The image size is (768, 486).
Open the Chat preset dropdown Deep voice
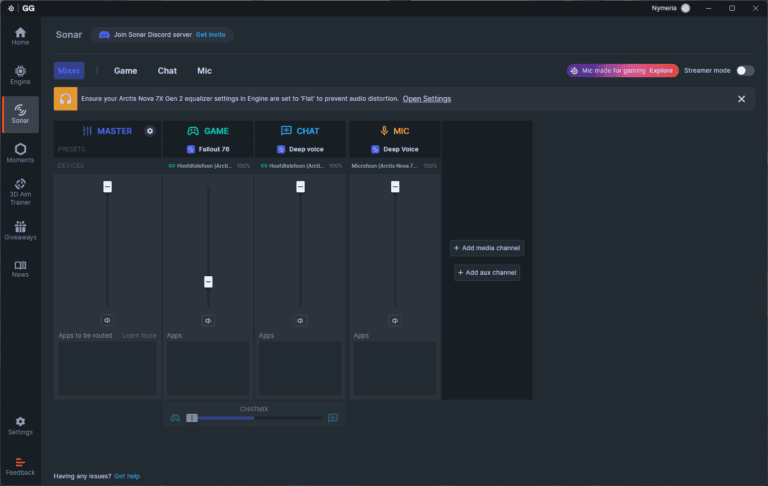coord(300,149)
